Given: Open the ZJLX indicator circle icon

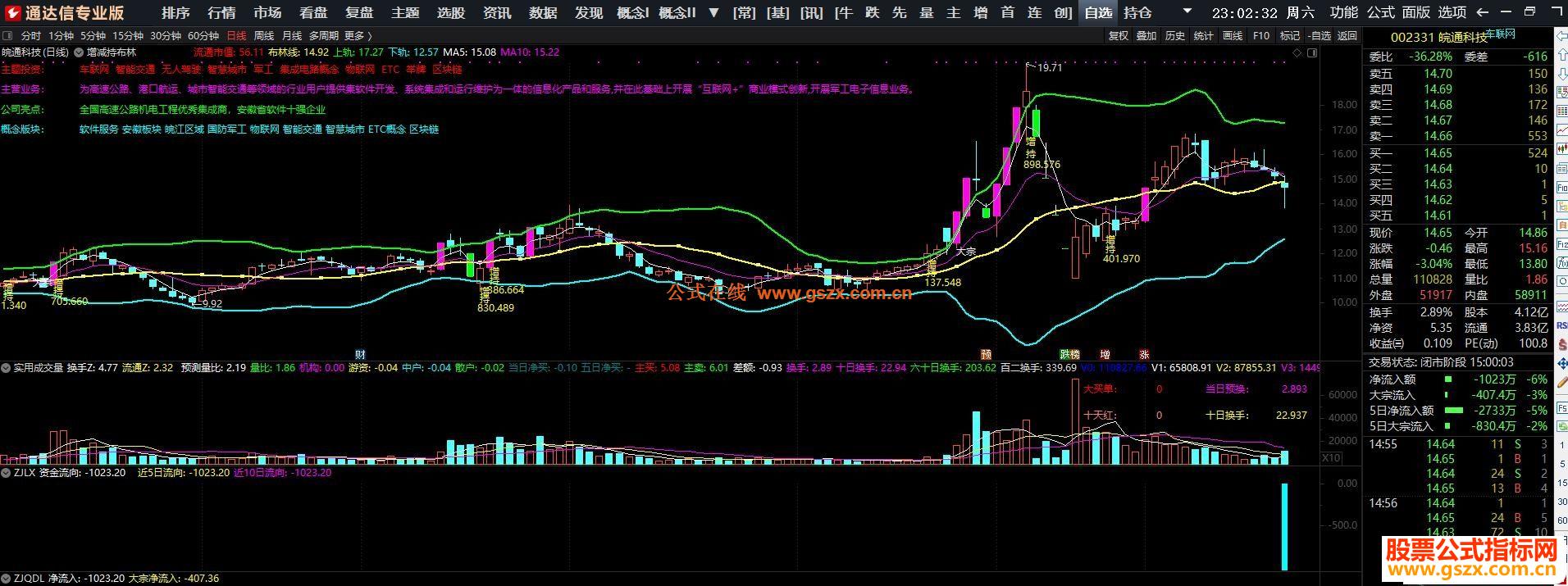Looking at the screenshot, I should pyautogui.click(x=7, y=473).
